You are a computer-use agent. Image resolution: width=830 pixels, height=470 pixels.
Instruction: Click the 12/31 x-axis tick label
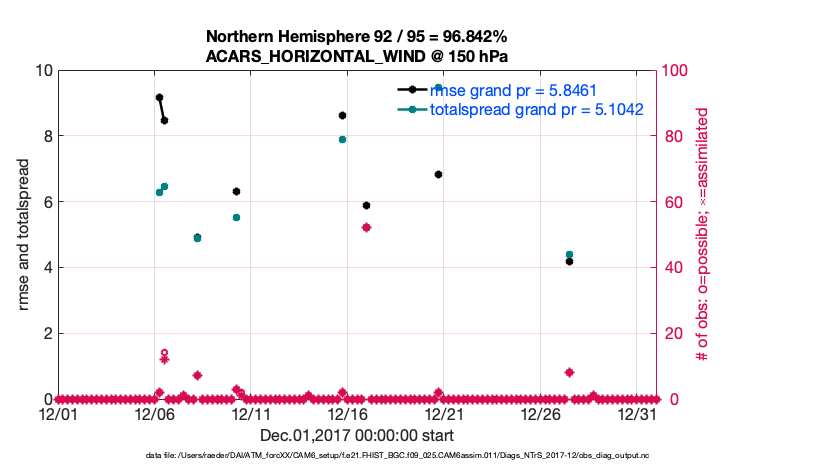coord(637,413)
